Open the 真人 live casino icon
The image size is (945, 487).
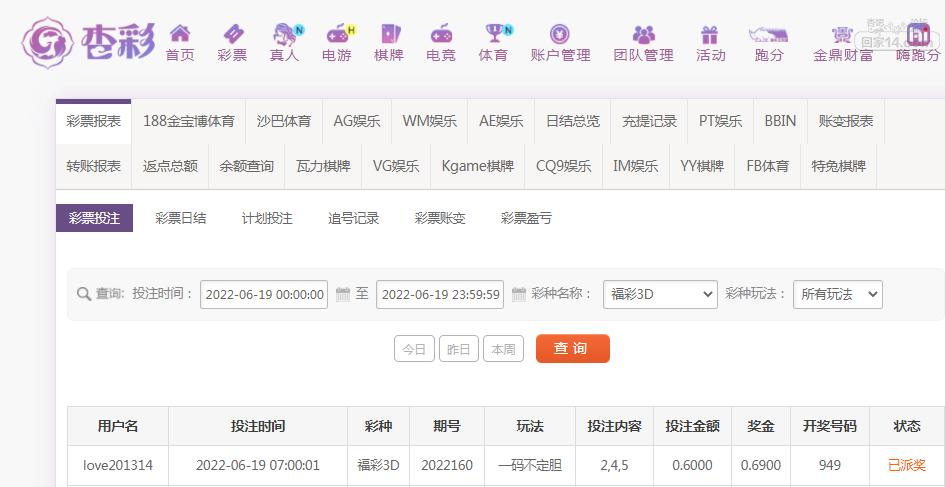285,35
